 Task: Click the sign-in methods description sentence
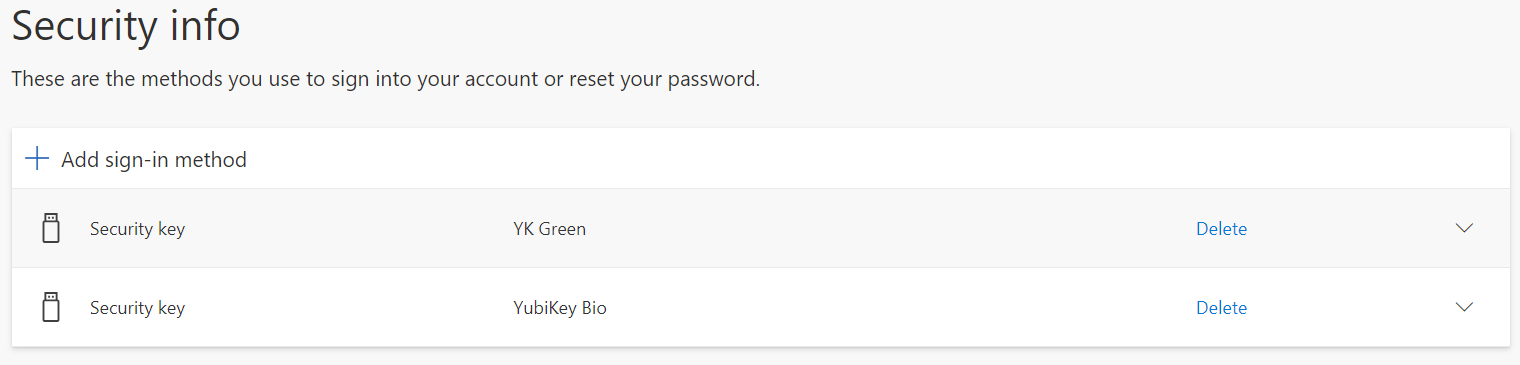coord(386,78)
